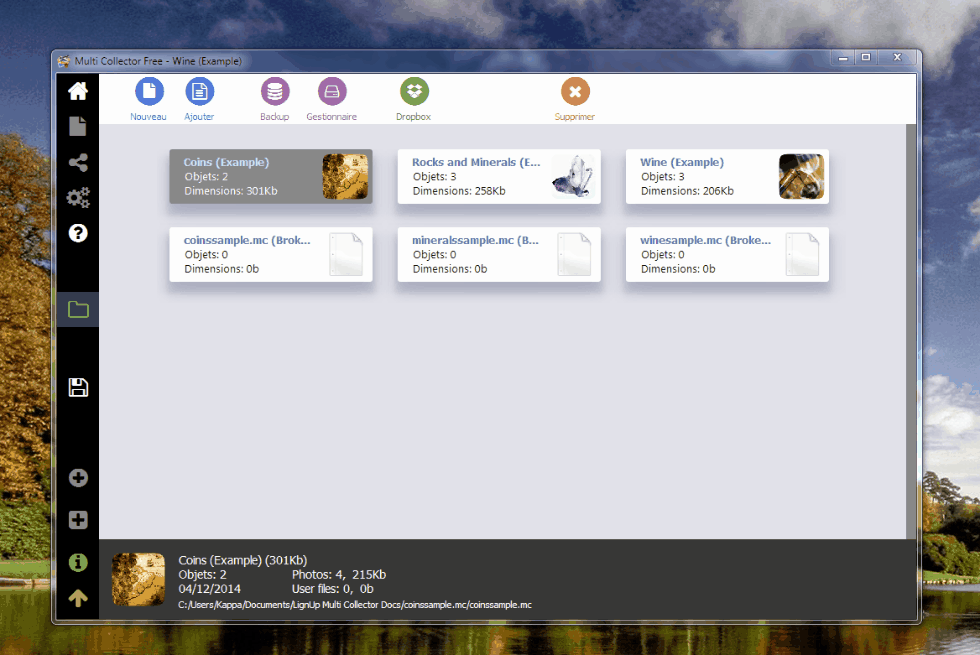Image resolution: width=980 pixels, height=655 pixels.
Task: Click the Coins card thumbnail image
Action: 345,177
